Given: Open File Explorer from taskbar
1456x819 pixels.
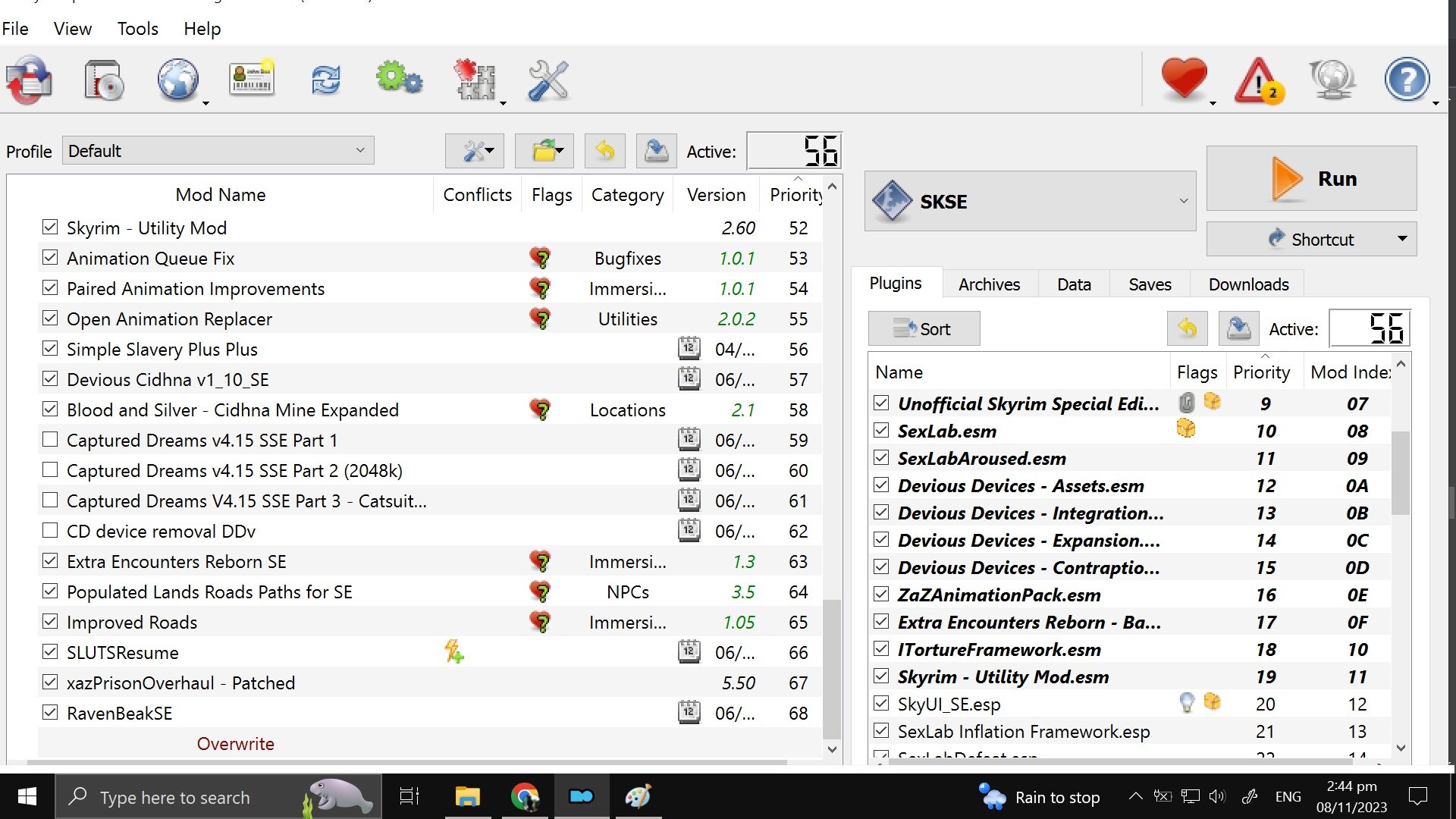Looking at the screenshot, I should tap(467, 796).
